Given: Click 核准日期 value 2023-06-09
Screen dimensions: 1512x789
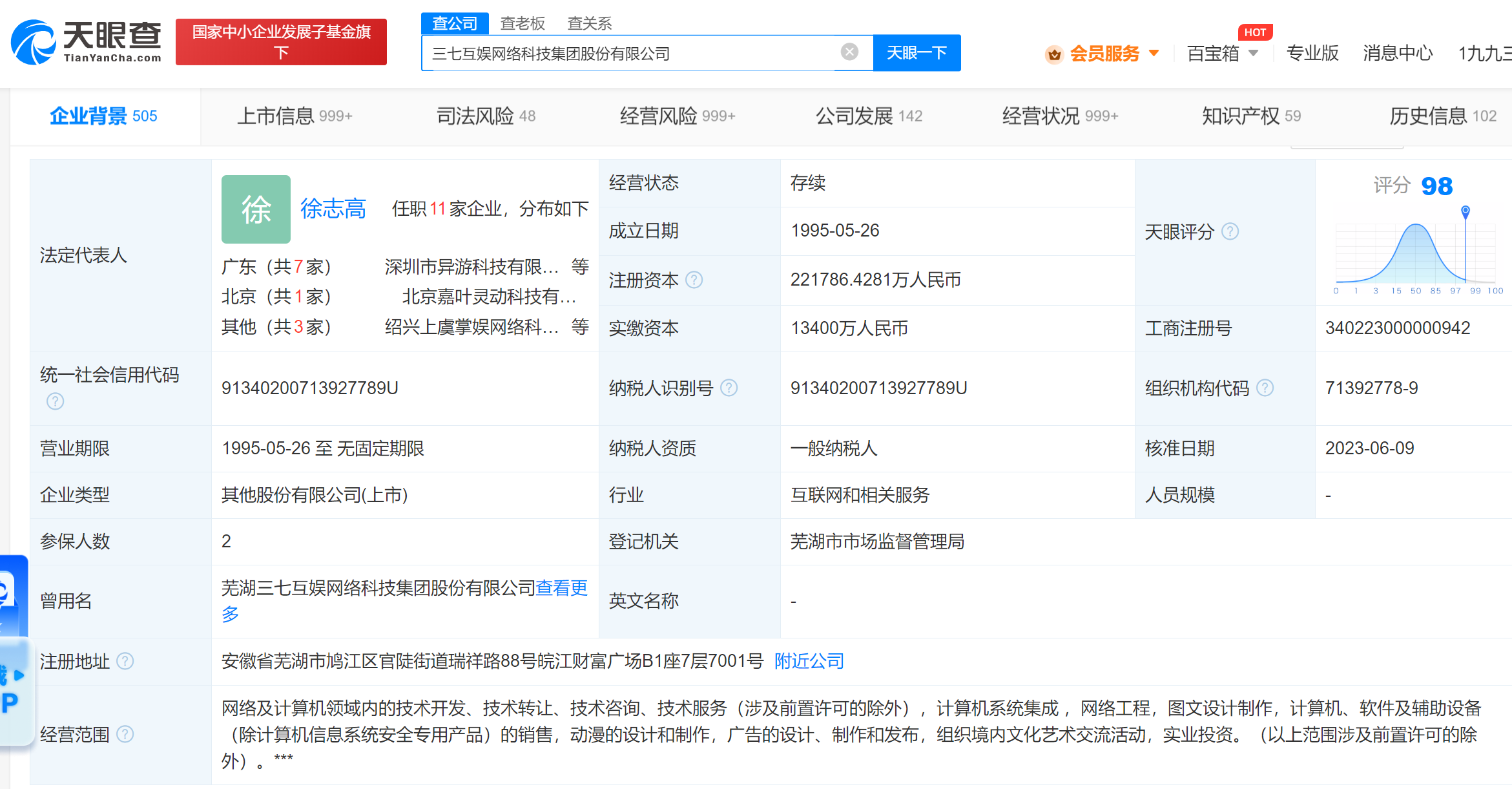Looking at the screenshot, I should (x=1369, y=448).
